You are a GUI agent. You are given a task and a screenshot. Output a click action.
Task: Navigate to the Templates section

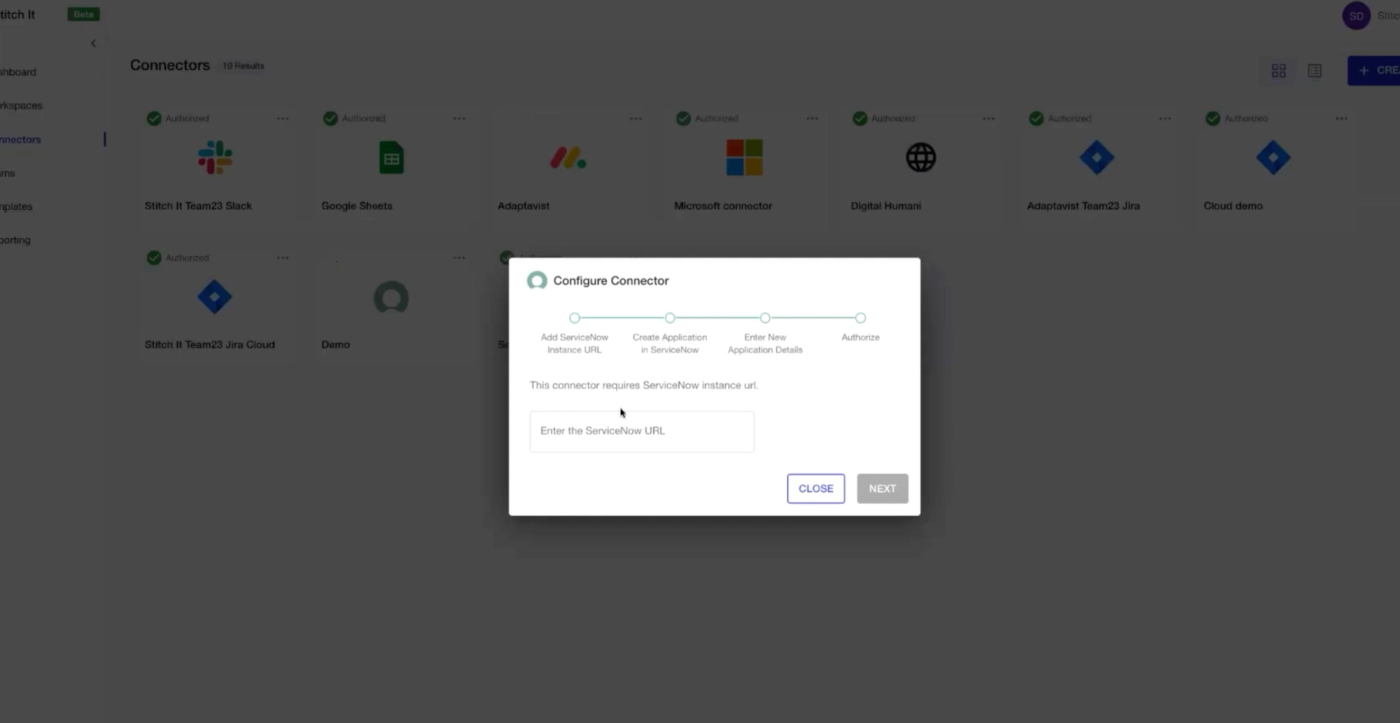pyautogui.click(x=17, y=206)
